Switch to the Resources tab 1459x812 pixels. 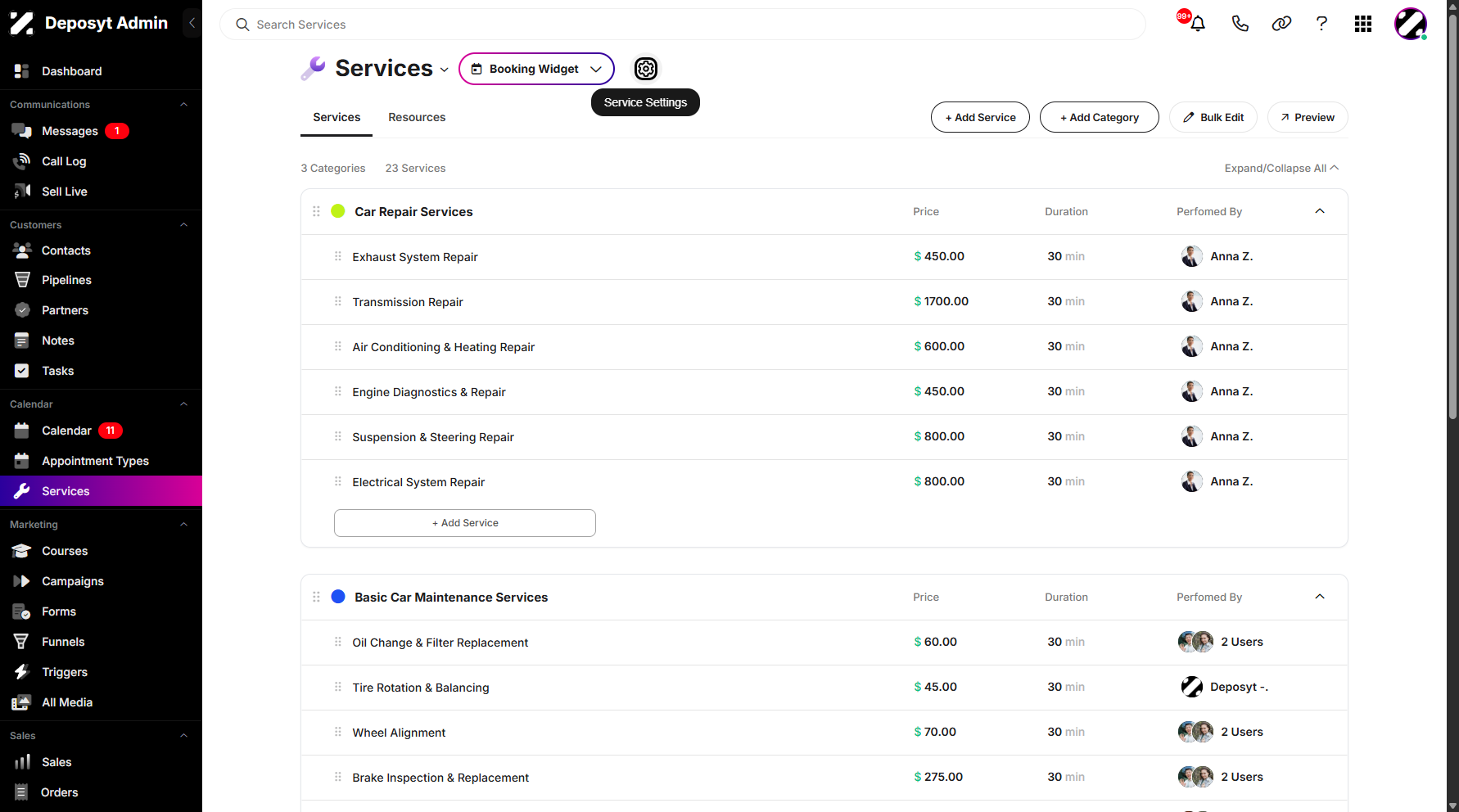(417, 117)
